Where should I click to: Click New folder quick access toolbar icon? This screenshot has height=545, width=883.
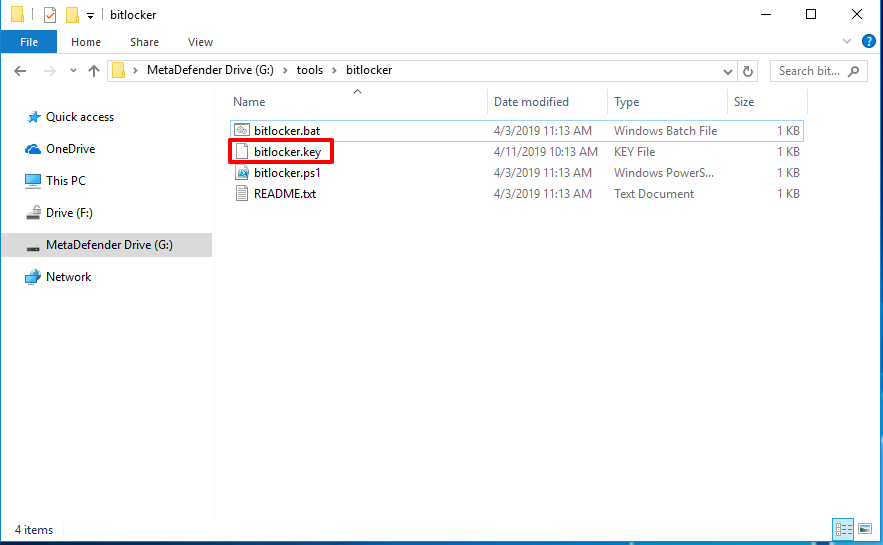[x=72, y=15]
